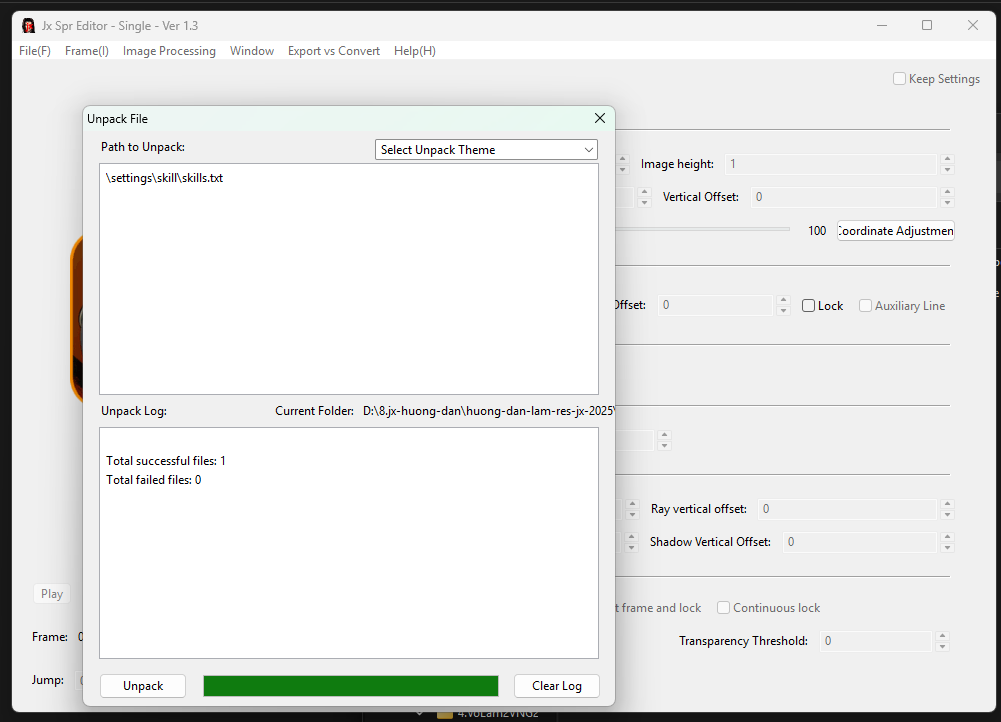1001x722 pixels.
Task: Click the Clear Log button
Action: [556, 686]
